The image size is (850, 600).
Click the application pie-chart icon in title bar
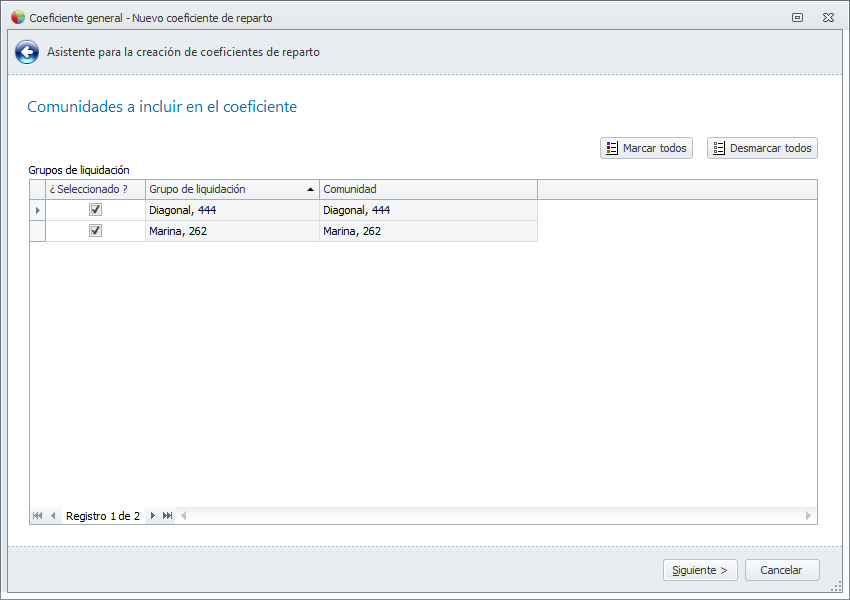[18, 17]
